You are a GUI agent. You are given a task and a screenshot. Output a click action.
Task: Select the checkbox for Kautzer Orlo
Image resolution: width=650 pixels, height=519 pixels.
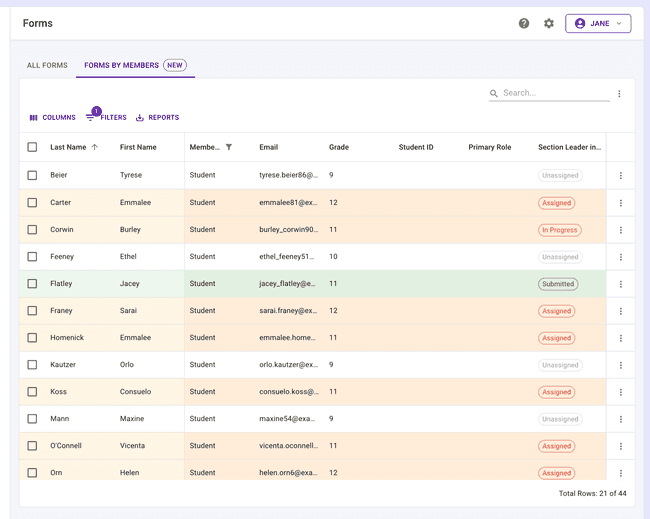click(32, 364)
